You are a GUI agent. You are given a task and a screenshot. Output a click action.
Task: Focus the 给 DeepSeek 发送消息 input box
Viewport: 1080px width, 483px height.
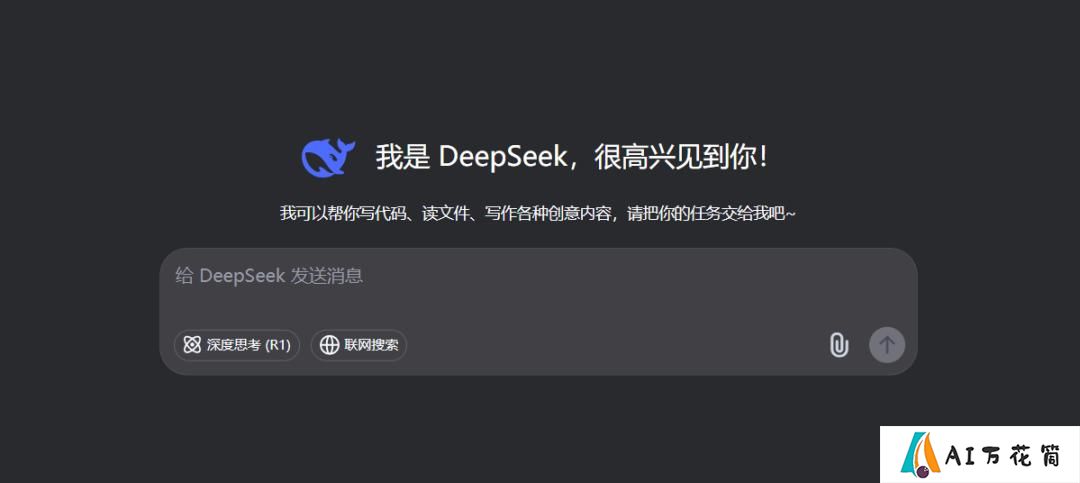pos(539,311)
